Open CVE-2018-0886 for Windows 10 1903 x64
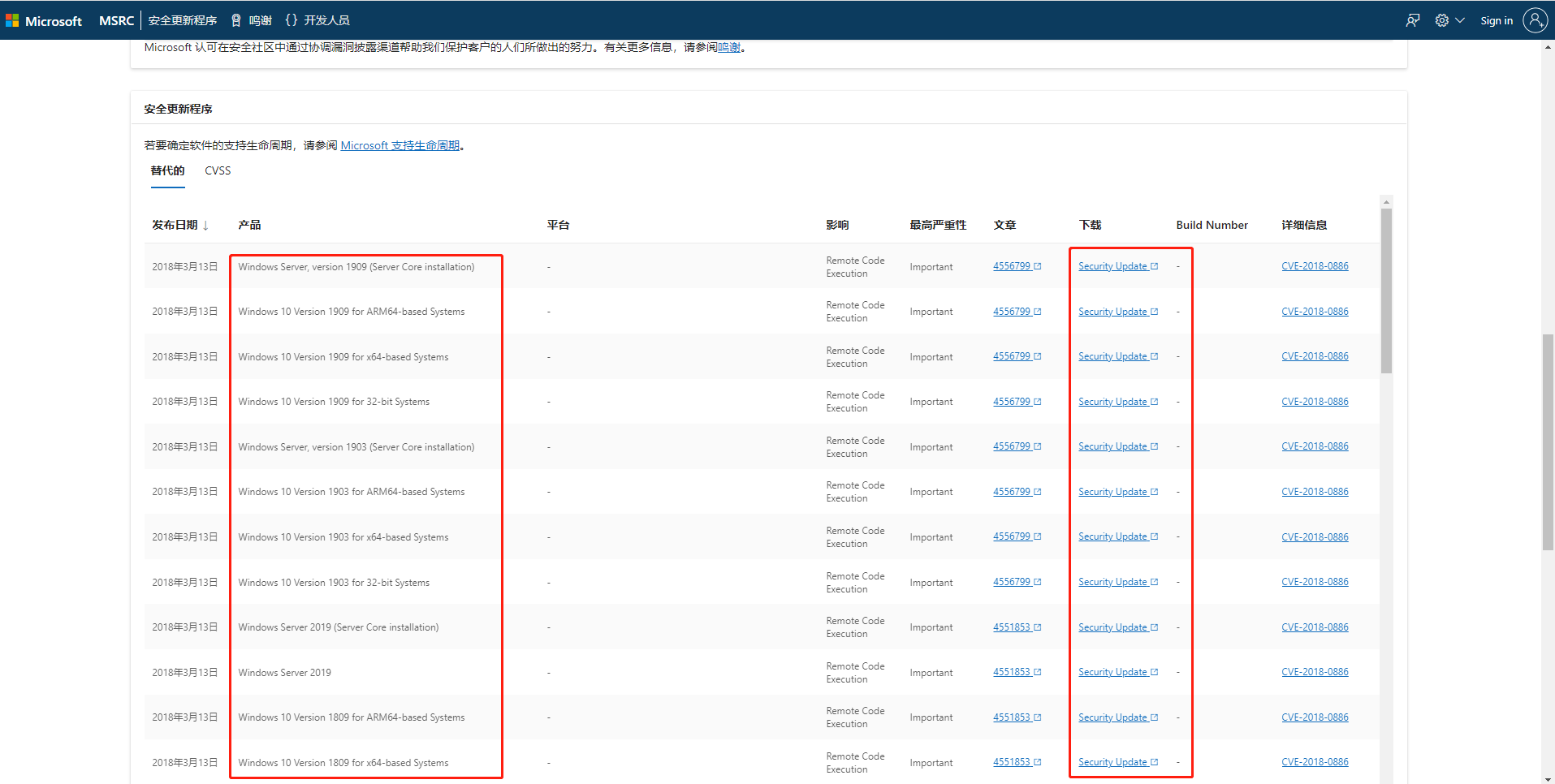1555x784 pixels. coord(1315,537)
